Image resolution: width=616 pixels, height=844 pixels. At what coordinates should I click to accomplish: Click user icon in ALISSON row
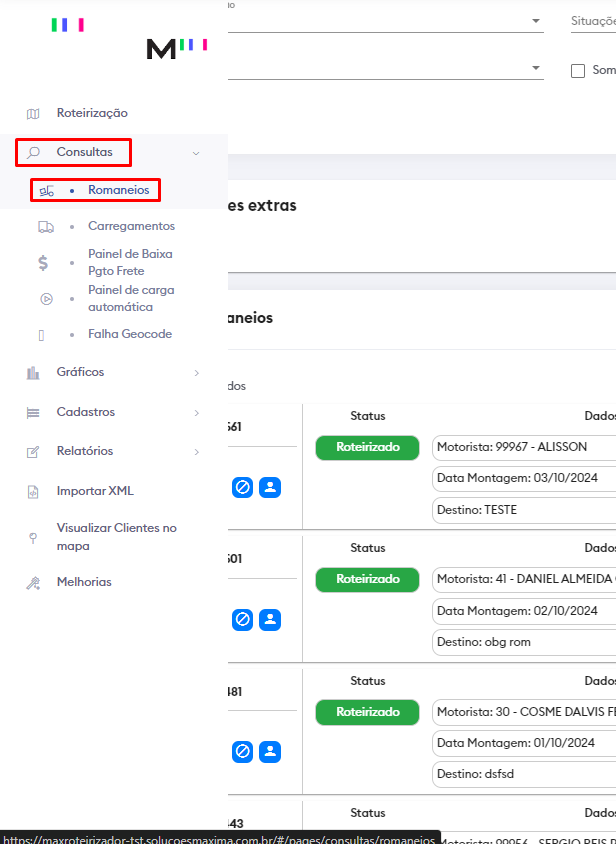[270, 487]
